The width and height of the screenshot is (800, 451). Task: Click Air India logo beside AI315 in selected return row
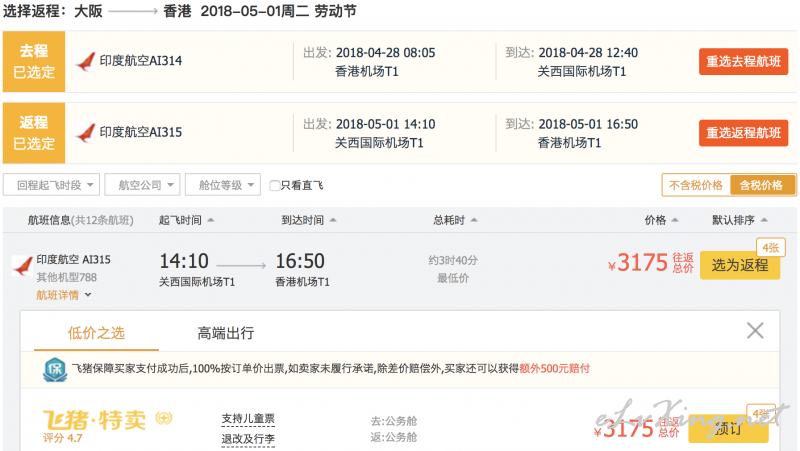85,133
